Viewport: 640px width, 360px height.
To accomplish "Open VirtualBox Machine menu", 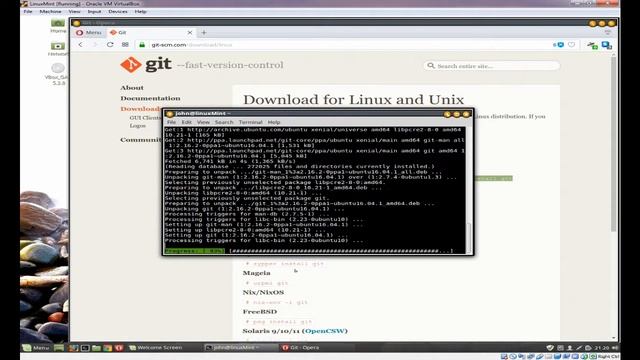I will click(50, 11).
